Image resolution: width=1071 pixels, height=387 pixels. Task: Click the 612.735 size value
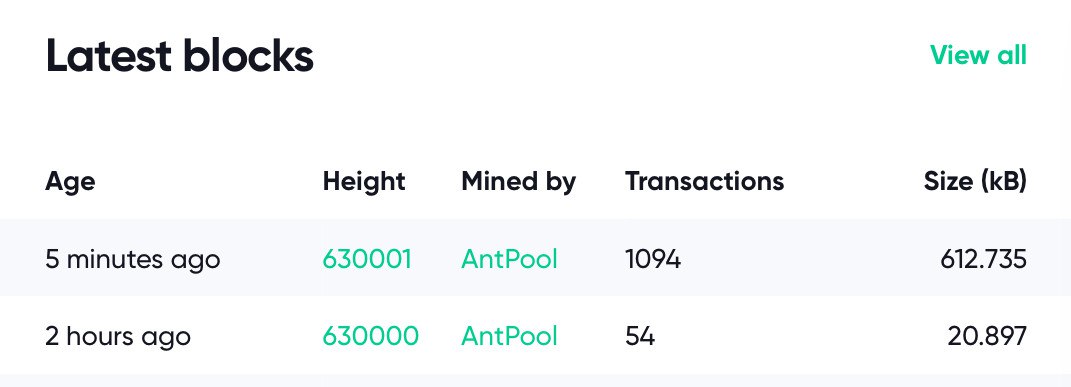[x=984, y=259]
